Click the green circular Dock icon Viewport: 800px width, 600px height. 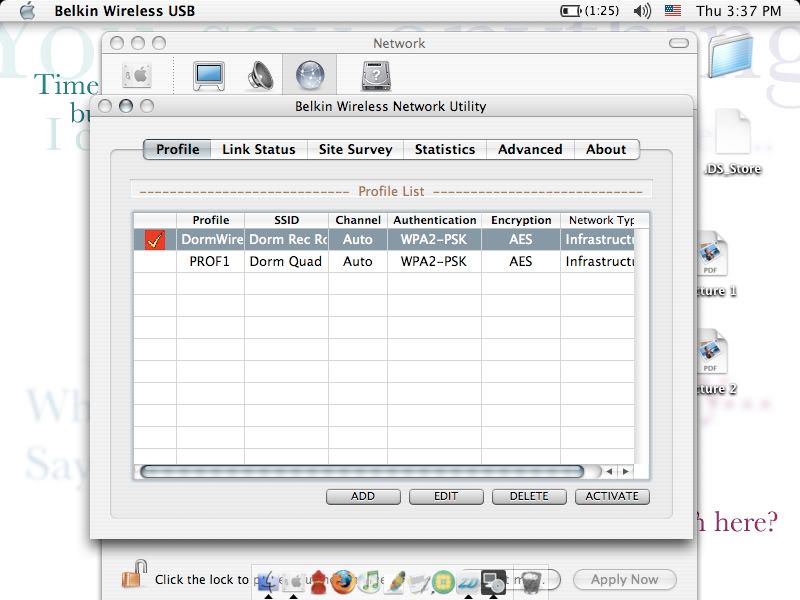[443, 581]
